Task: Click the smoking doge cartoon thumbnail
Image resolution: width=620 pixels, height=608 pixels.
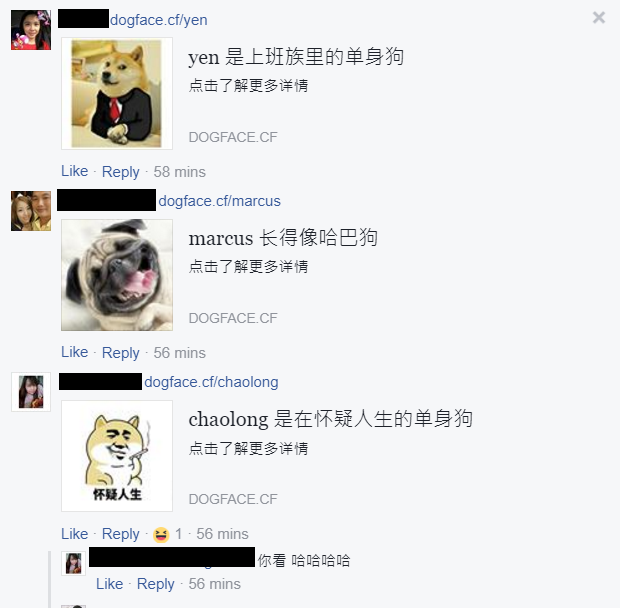Action: [x=117, y=456]
